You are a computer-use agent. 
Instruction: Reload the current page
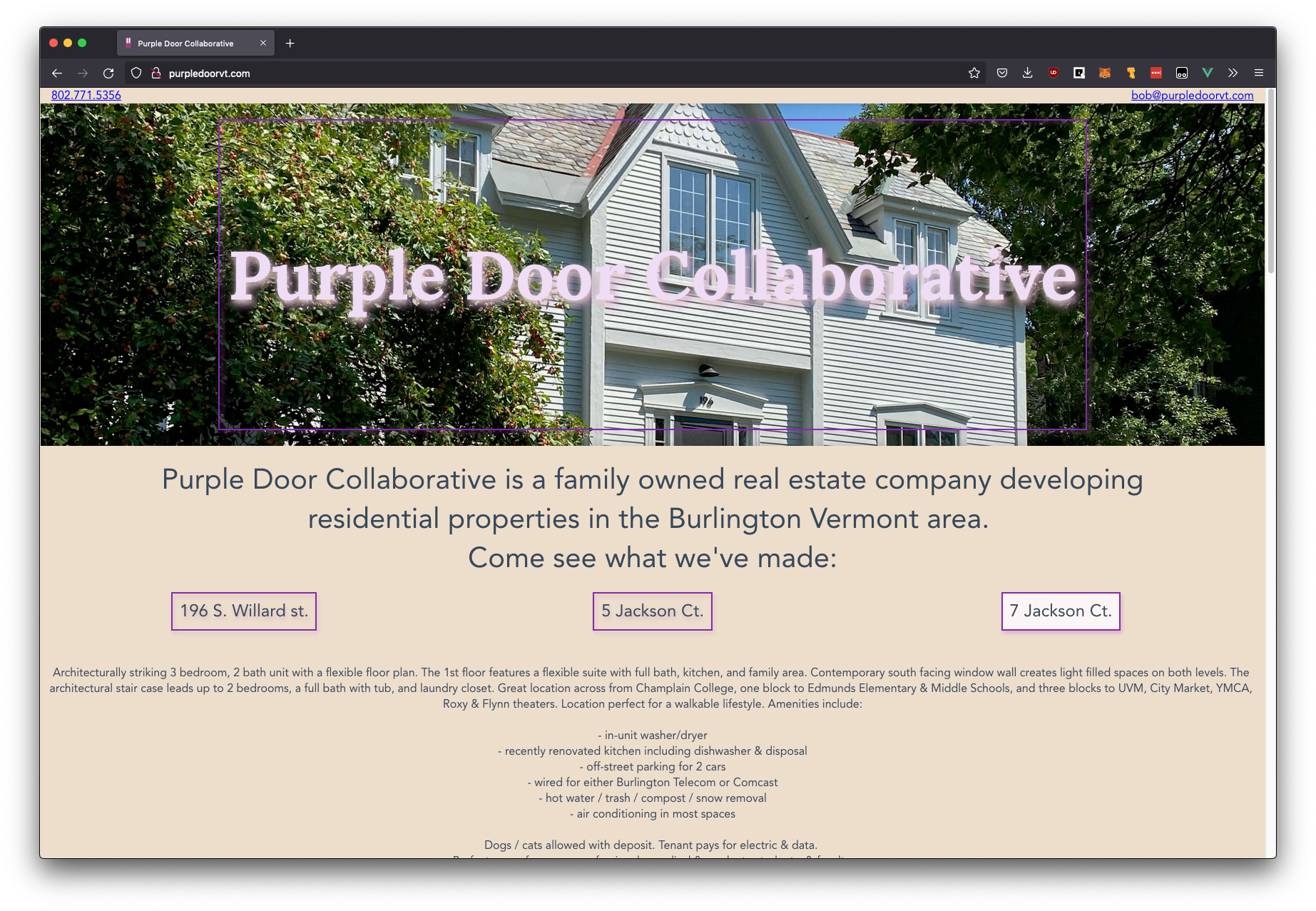pyautogui.click(x=108, y=73)
